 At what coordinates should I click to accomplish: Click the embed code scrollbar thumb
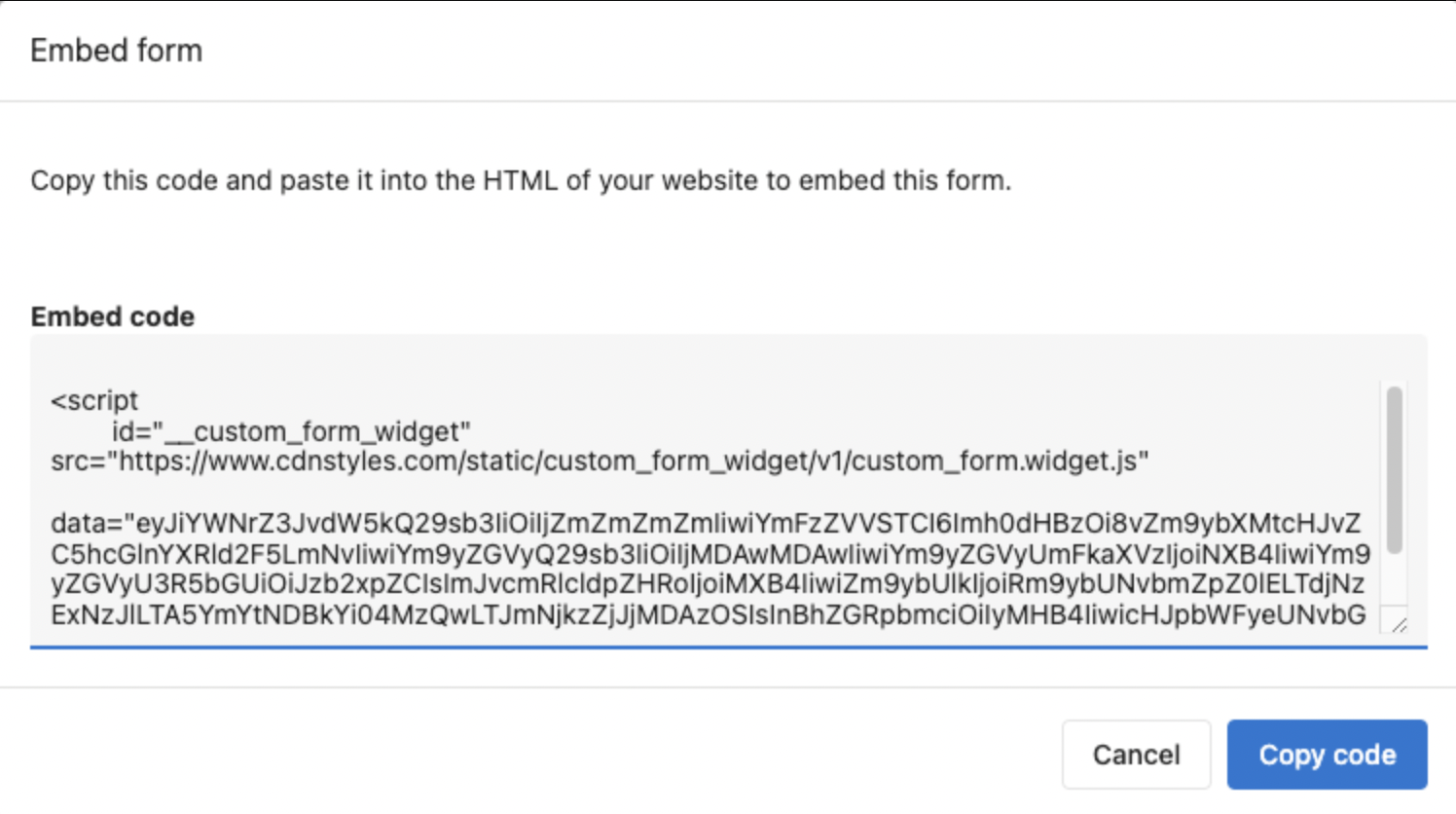pos(1394,469)
